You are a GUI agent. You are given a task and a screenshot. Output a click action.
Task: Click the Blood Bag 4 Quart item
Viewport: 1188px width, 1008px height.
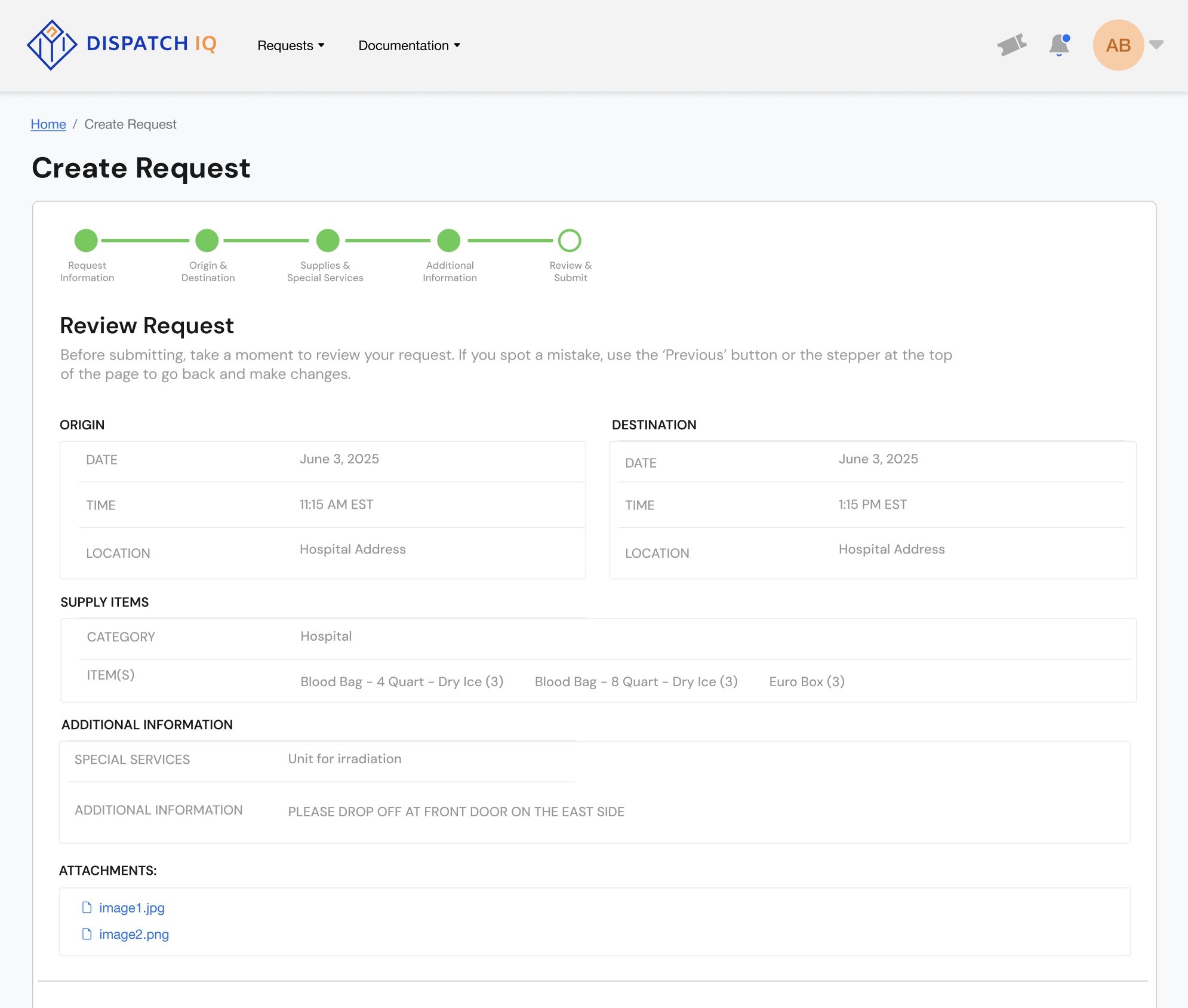[x=402, y=681]
